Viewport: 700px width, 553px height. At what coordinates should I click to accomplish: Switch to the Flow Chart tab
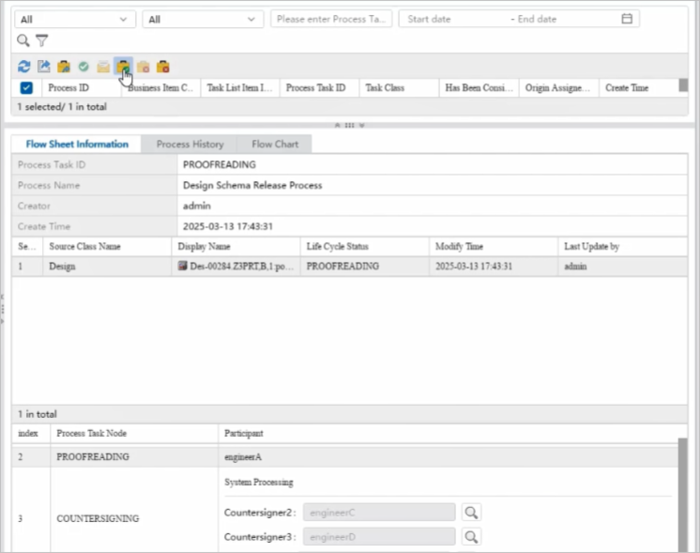tap(275, 144)
